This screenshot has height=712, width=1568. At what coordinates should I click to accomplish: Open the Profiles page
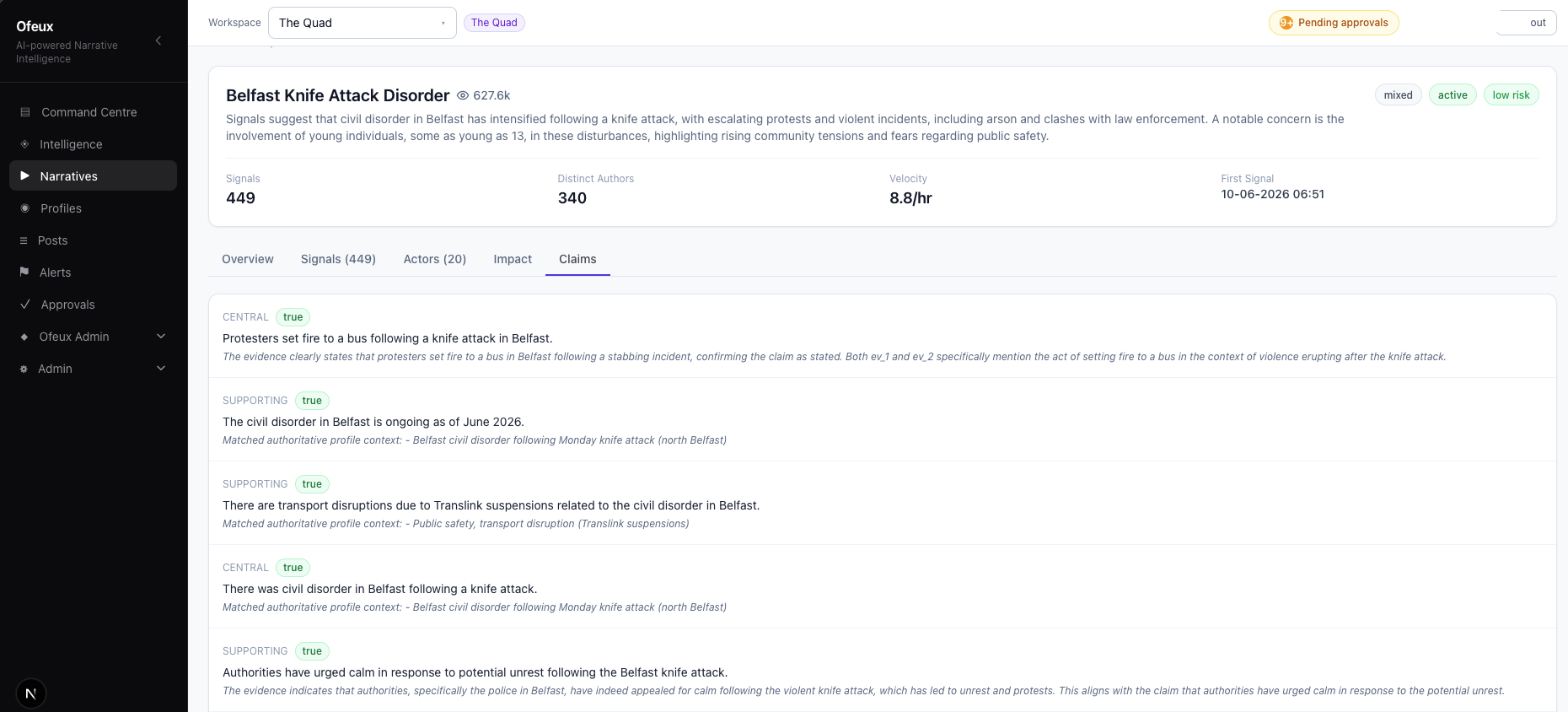coord(93,208)
